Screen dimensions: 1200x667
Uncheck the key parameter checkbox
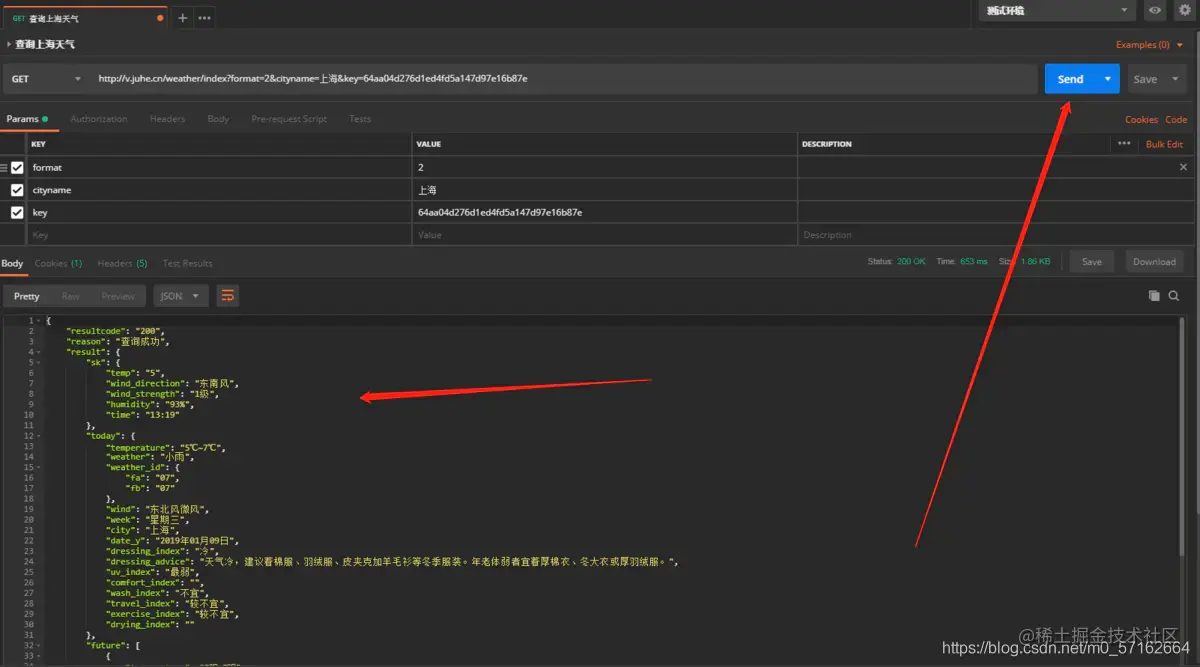(x=17, y=212)
